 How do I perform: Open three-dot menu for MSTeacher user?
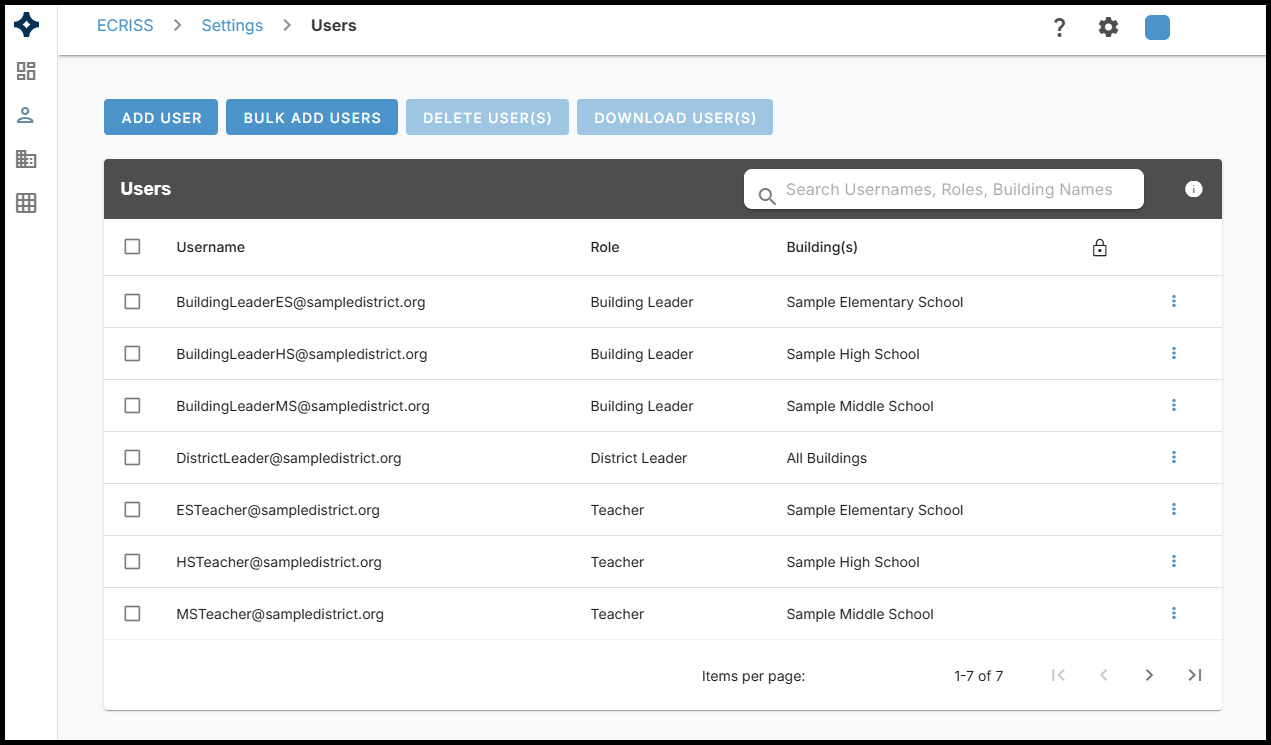point(1173,613)
